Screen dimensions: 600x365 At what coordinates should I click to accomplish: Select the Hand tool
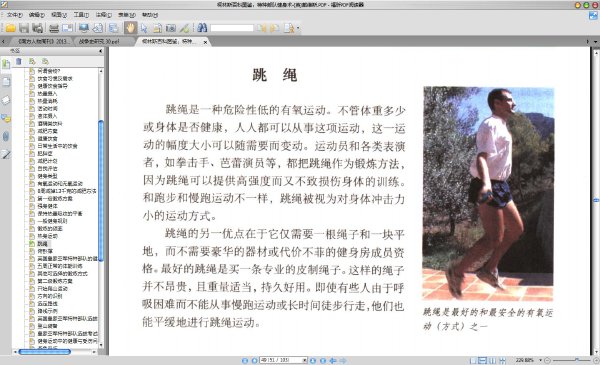pyautogui.click(x=130, y=28)
